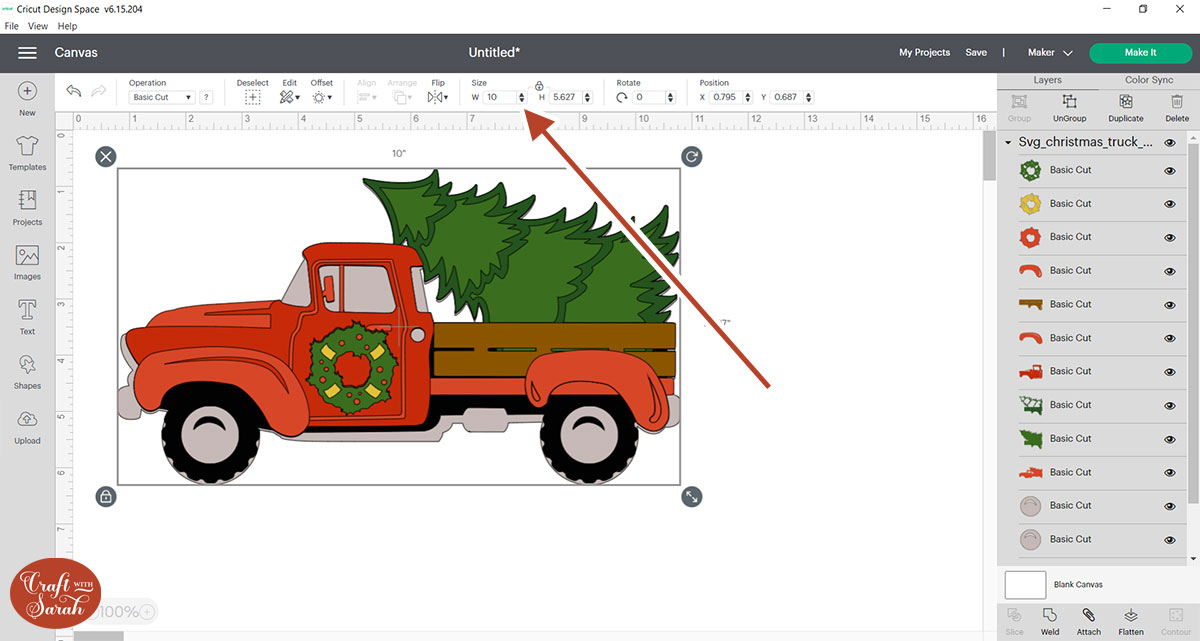The image size is (1200, 641).
Task: Open the Upload panel from the sidebar
Action: (x=27, y=419)
